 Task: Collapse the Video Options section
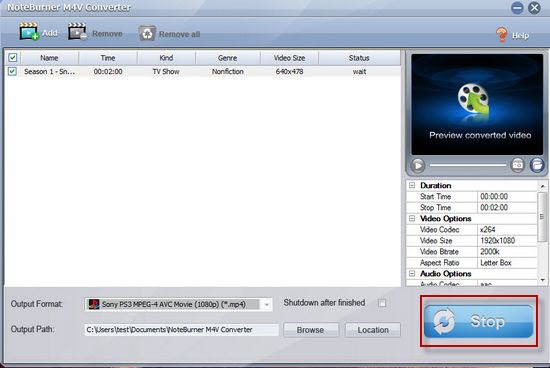(x=412, y=219)
